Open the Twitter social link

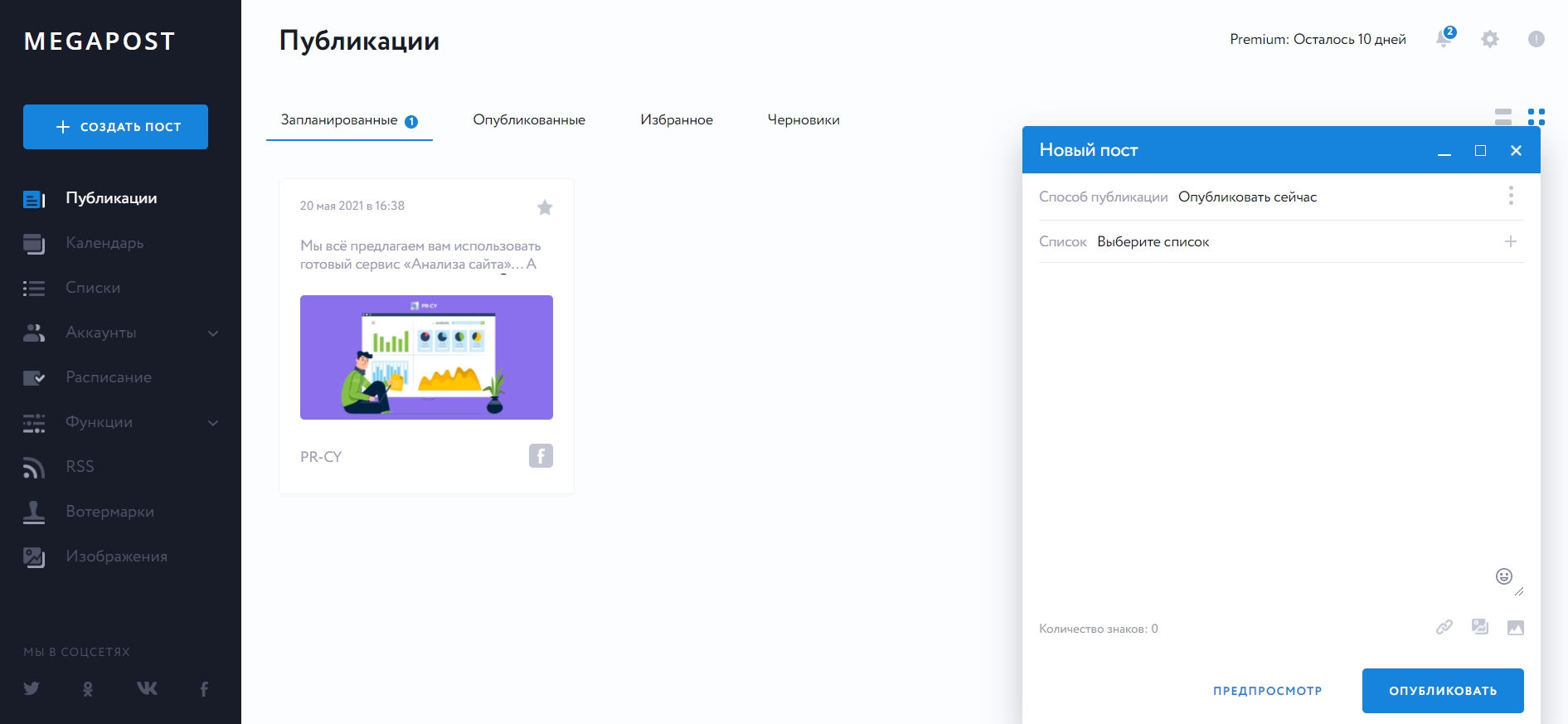[32, 688]
